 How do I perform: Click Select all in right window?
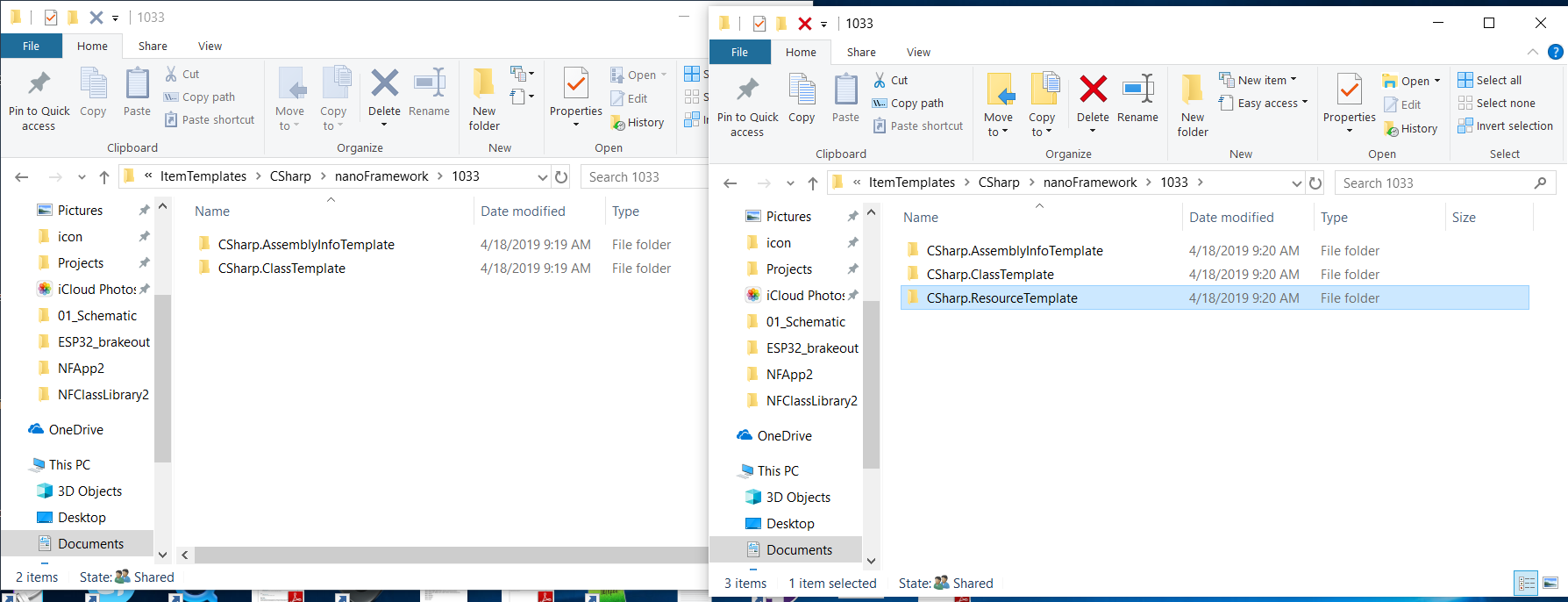click(x=1490, y=80)
